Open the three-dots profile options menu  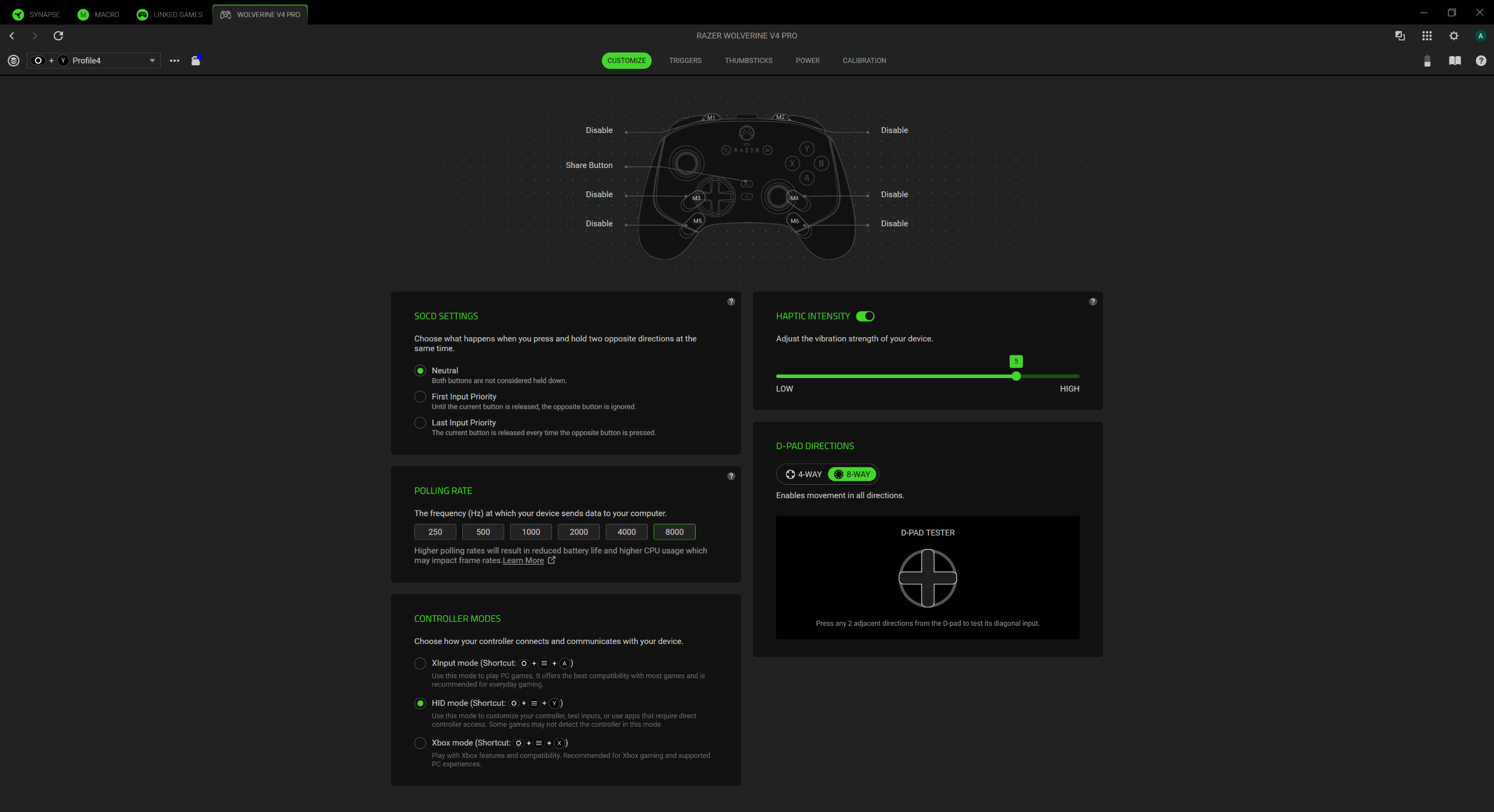pos(174,61)
